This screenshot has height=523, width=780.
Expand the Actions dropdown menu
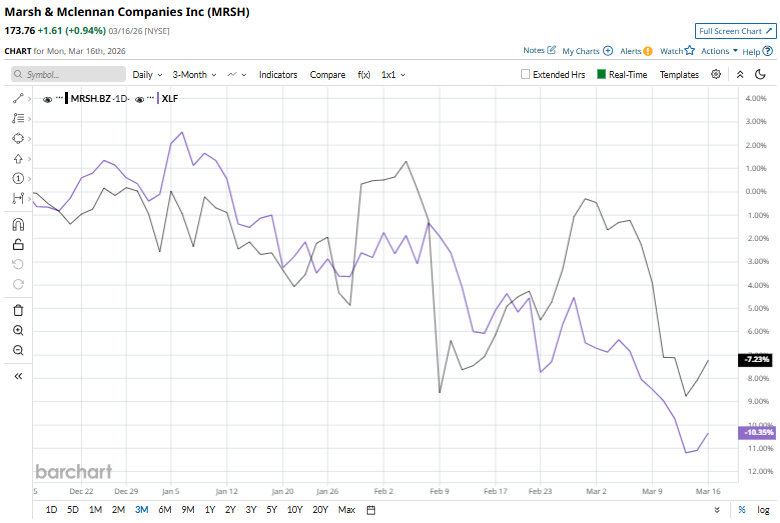719,51
